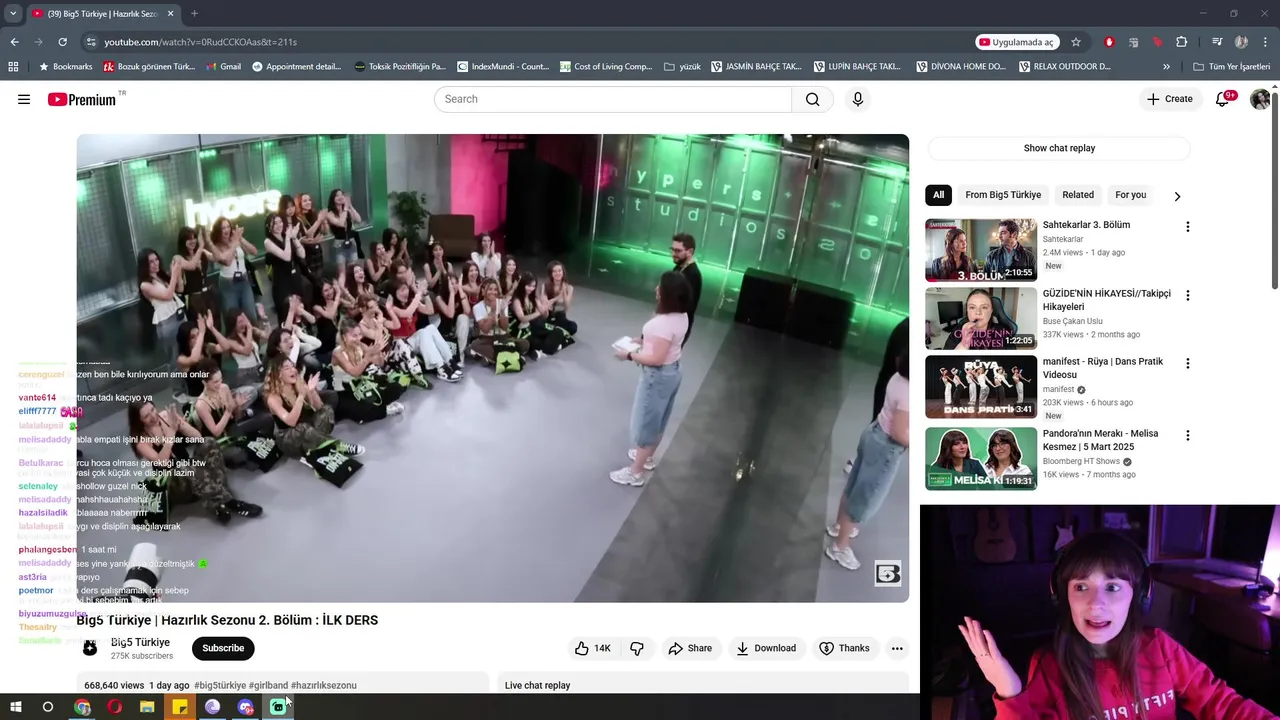Open options for manifest Rüya video
The image size is (1280, 720).
[1187, 364]
